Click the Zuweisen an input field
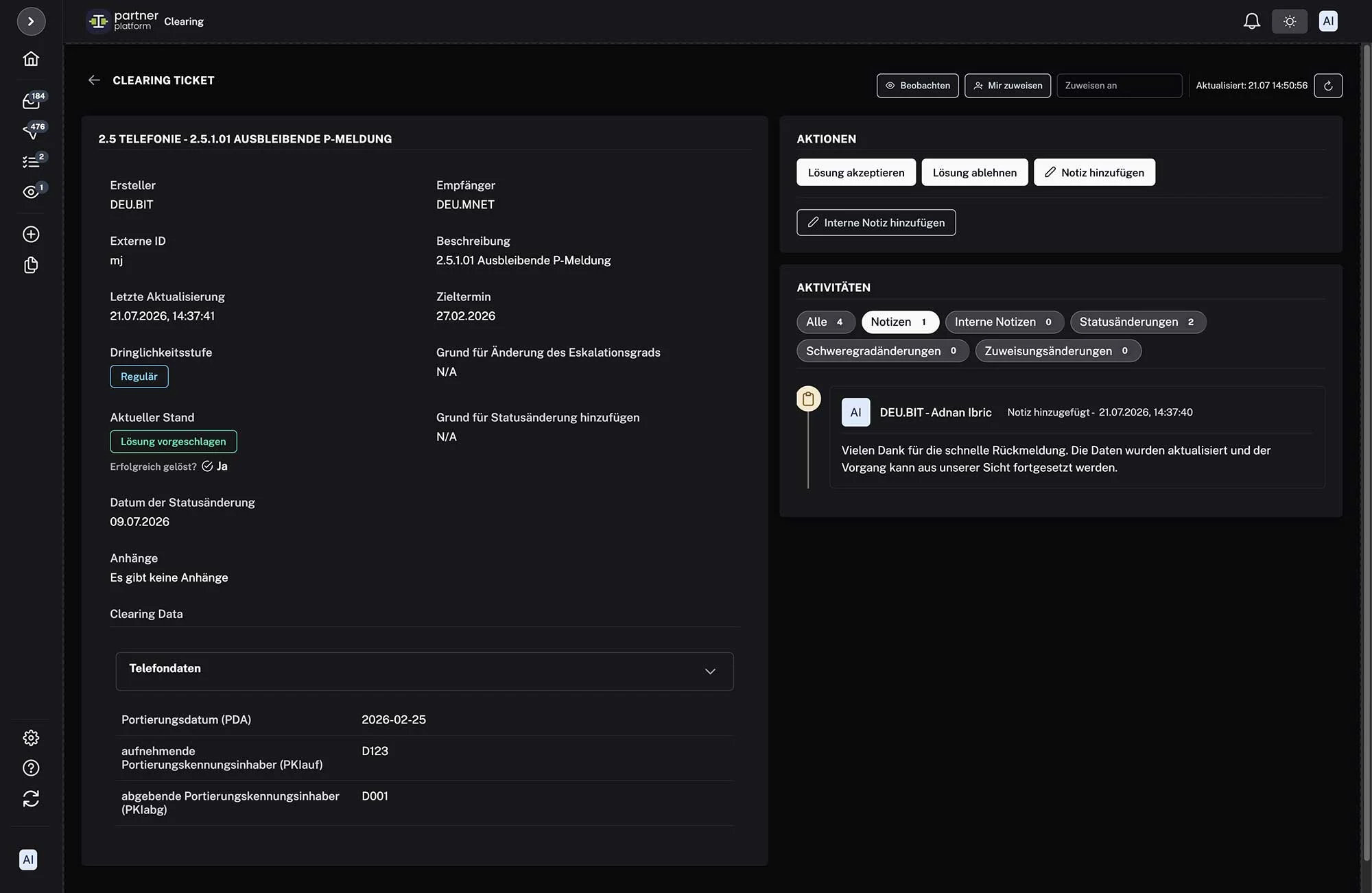1372x893 pixels. pos(1120,86)
